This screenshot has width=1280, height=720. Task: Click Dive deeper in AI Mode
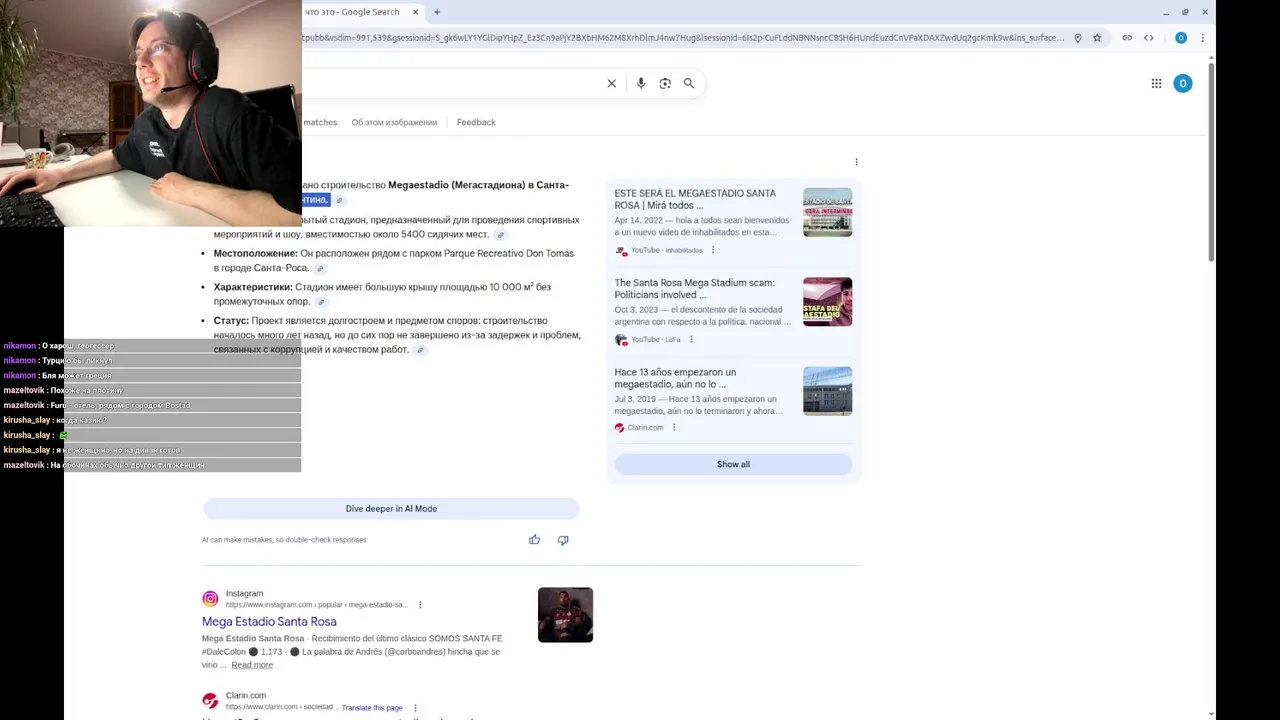[x=391, y=509]
